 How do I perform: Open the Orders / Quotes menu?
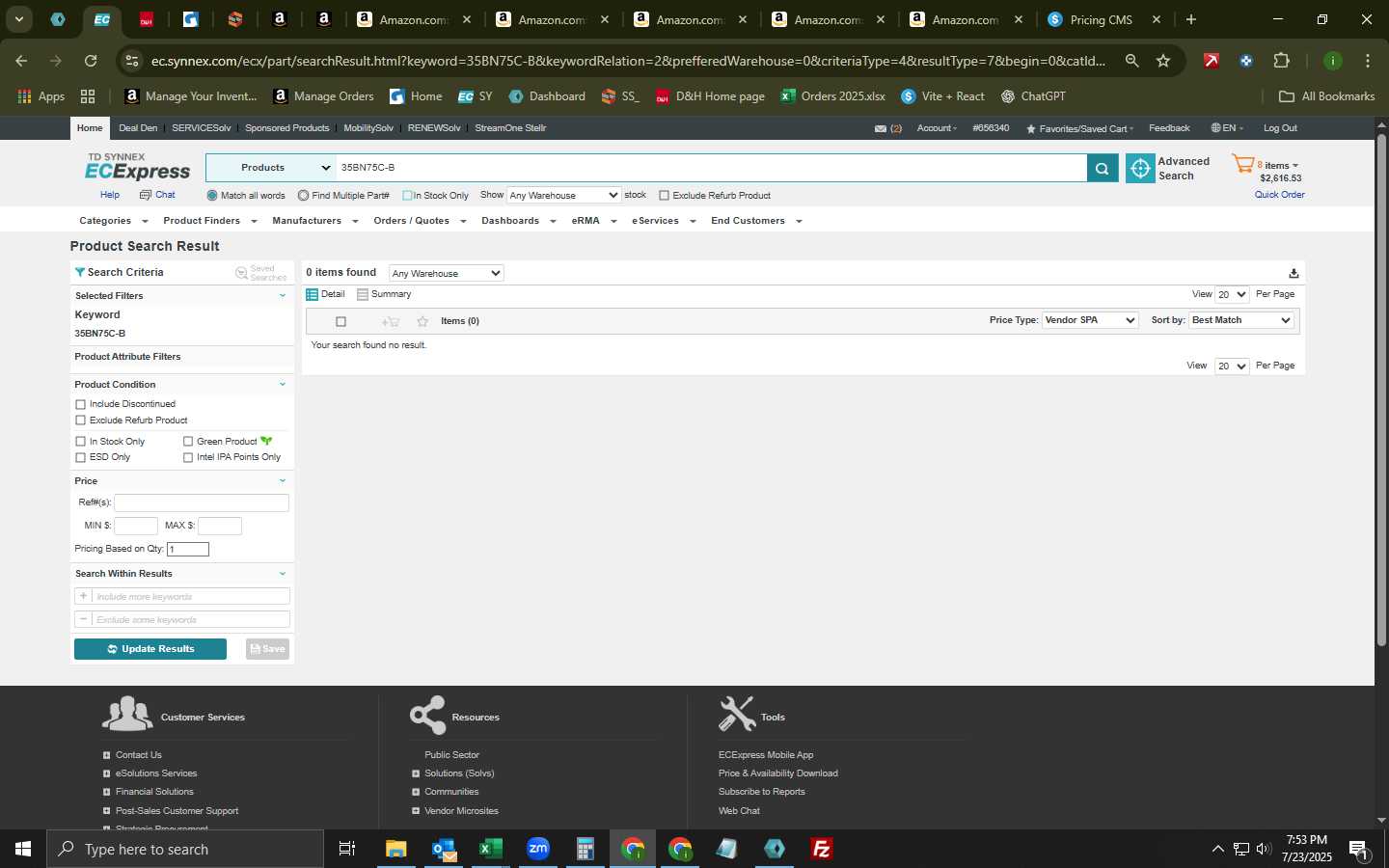click(419, 221)
